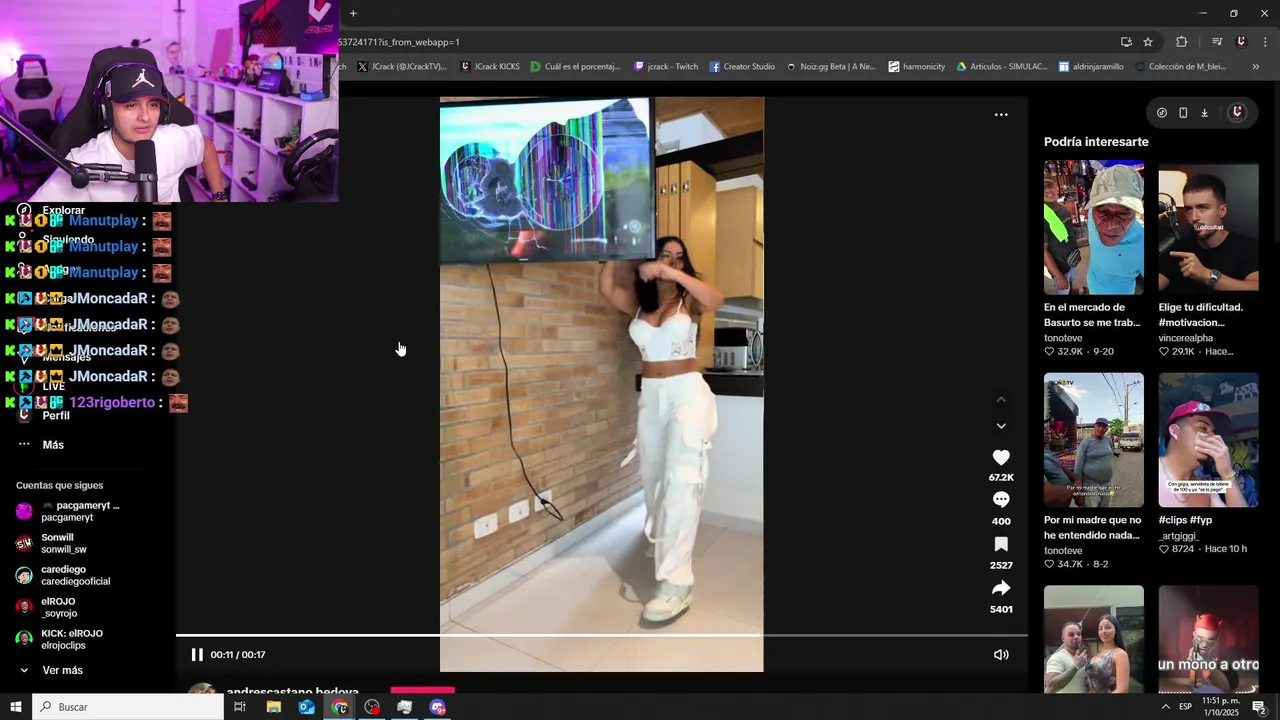Open the three-dot menu above the video
This screenshot has height=720, width=1280.
[1001, 115]
